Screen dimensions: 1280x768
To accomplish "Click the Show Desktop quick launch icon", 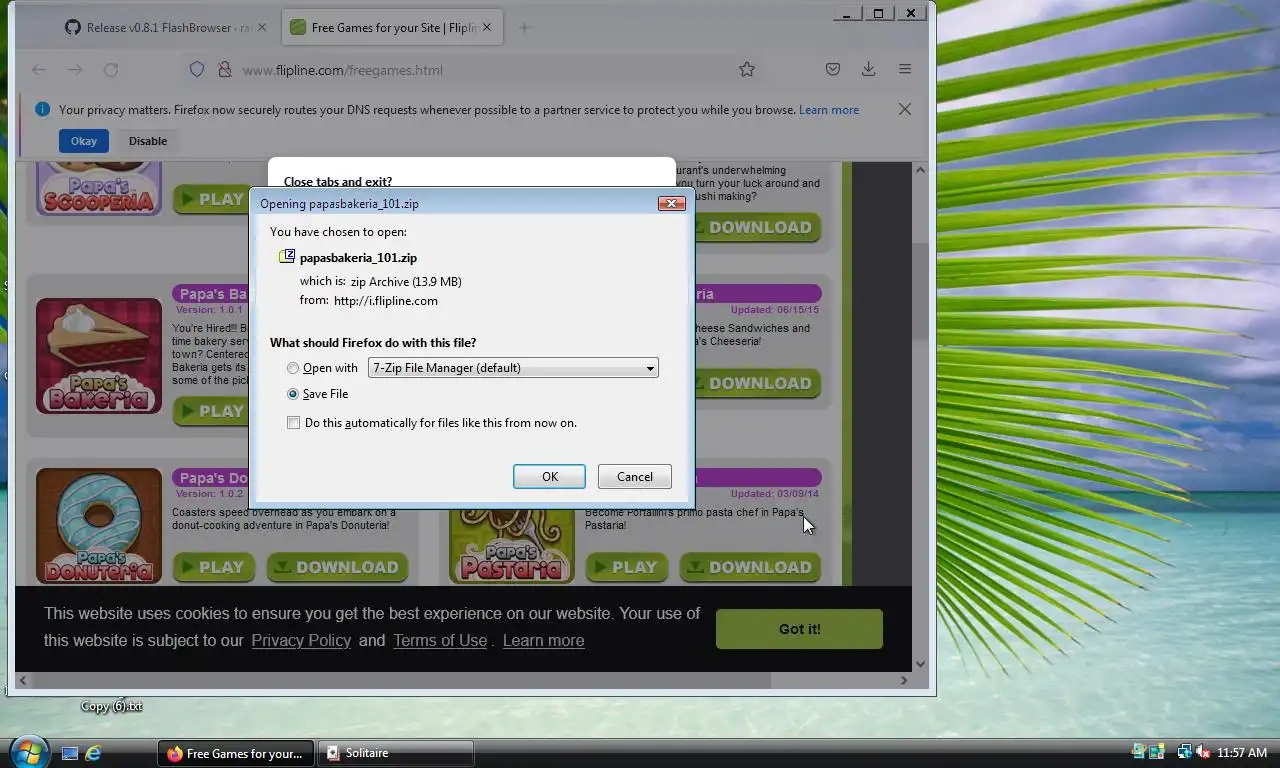I will [70, 753].
